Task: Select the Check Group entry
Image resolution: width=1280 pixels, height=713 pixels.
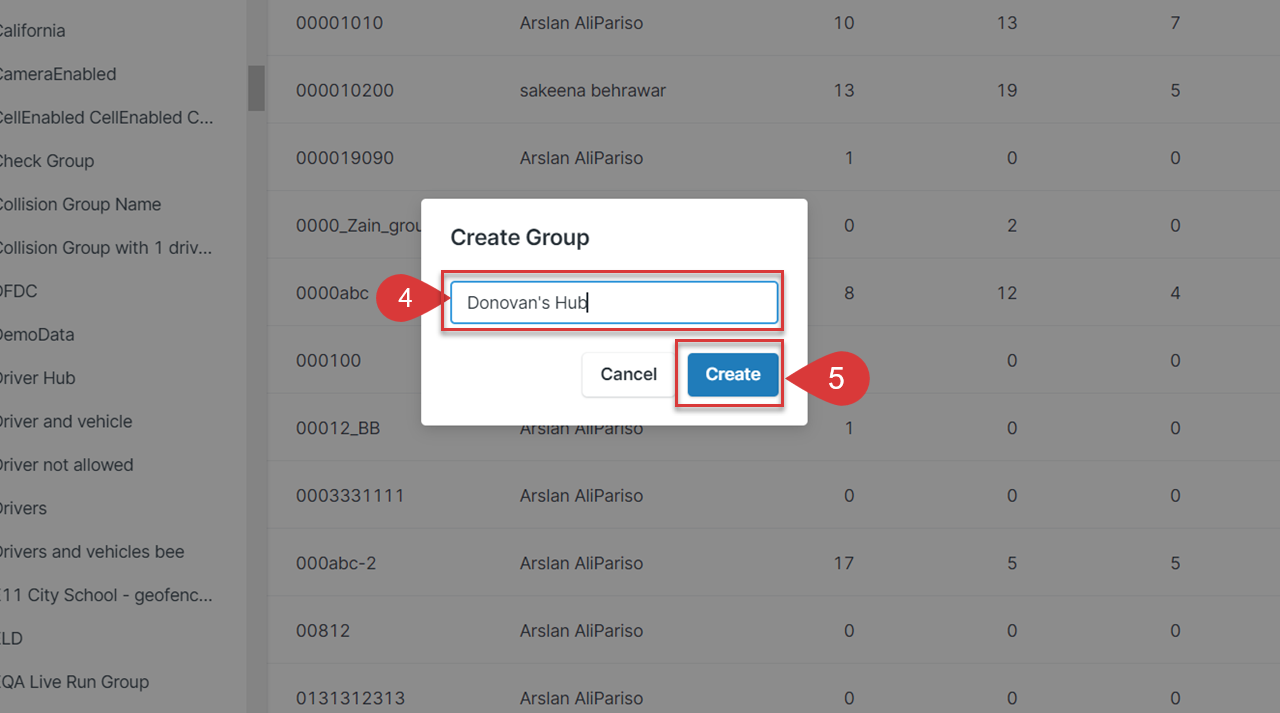Action: tap(45, 160)
